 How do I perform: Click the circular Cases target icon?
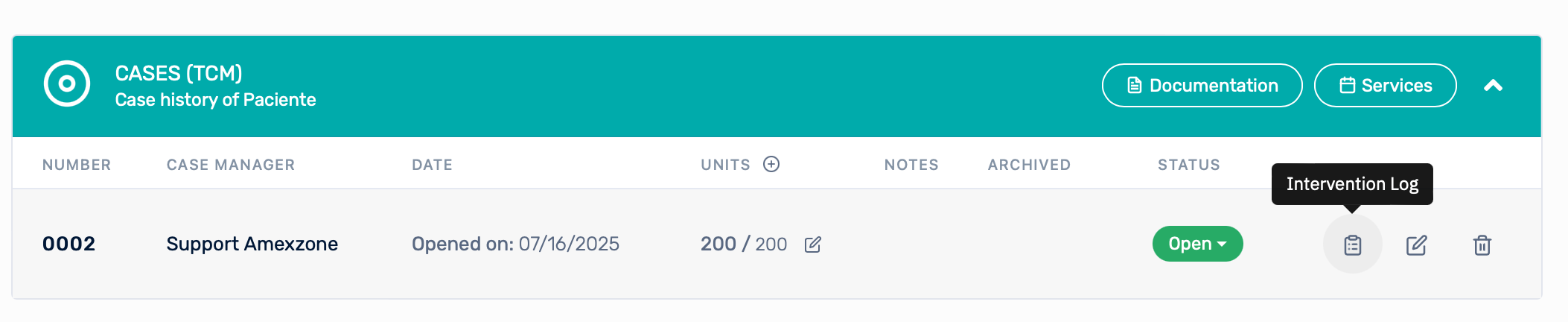click(67, 83)
